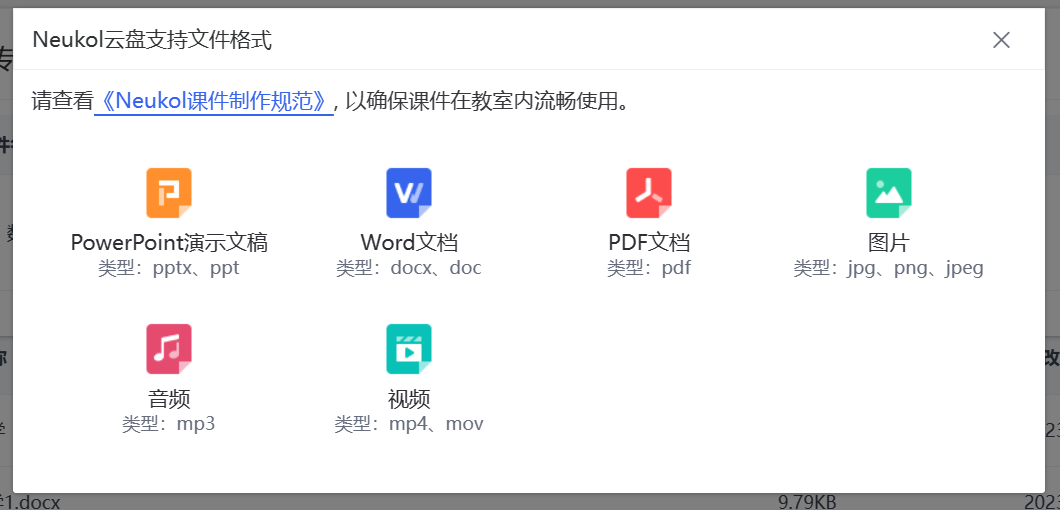The image size is (1060, 510).
Task: Click the green image file icon
Action: point(889,193)
